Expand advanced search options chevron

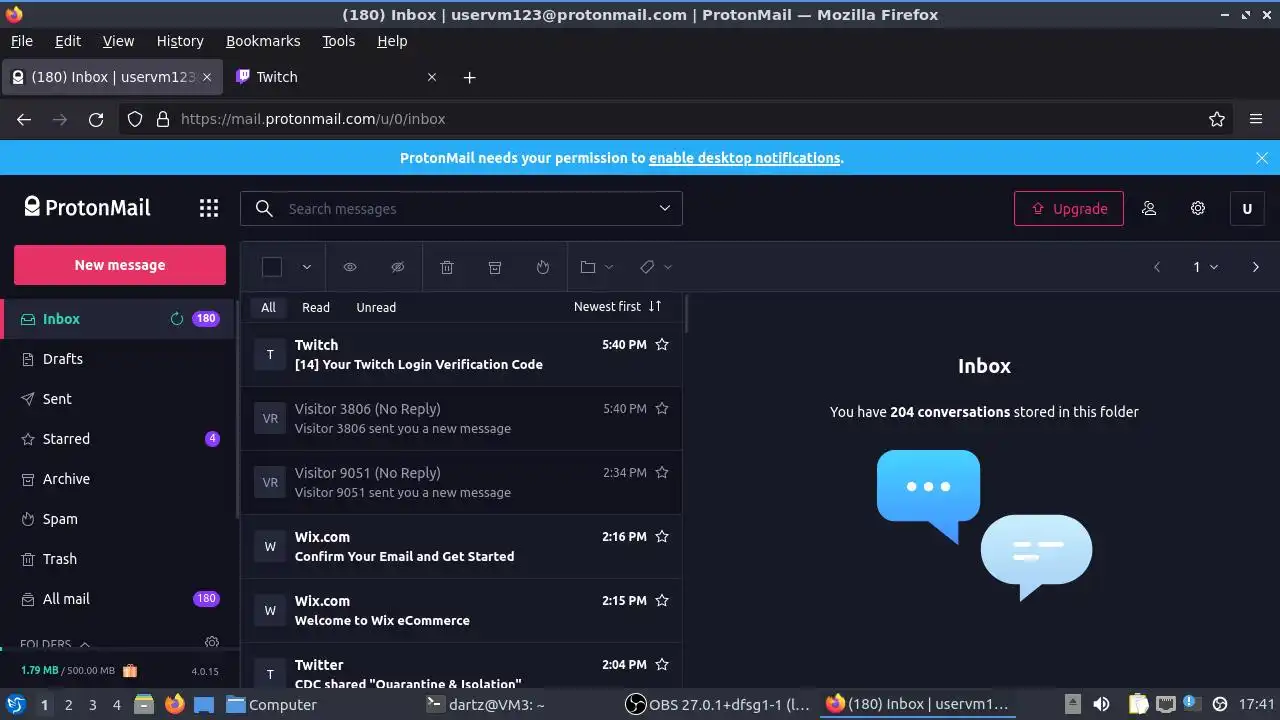(665, 208)
